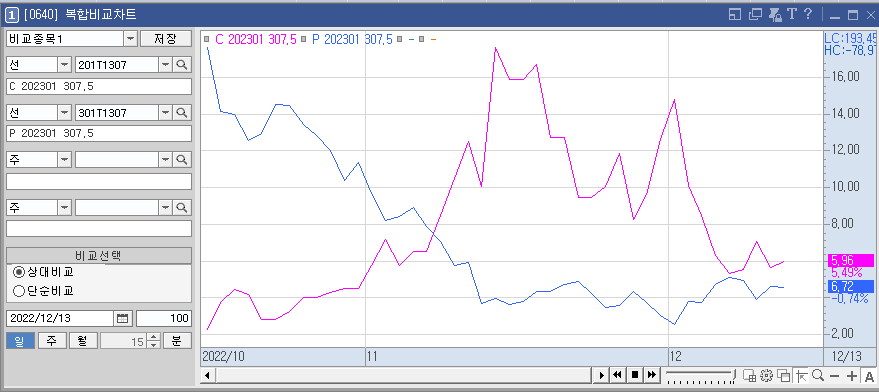Image resolution: width=879 pixels, height=392 pixels.
Task: Rewind the chart replay
Action: (x=618, y=375)
